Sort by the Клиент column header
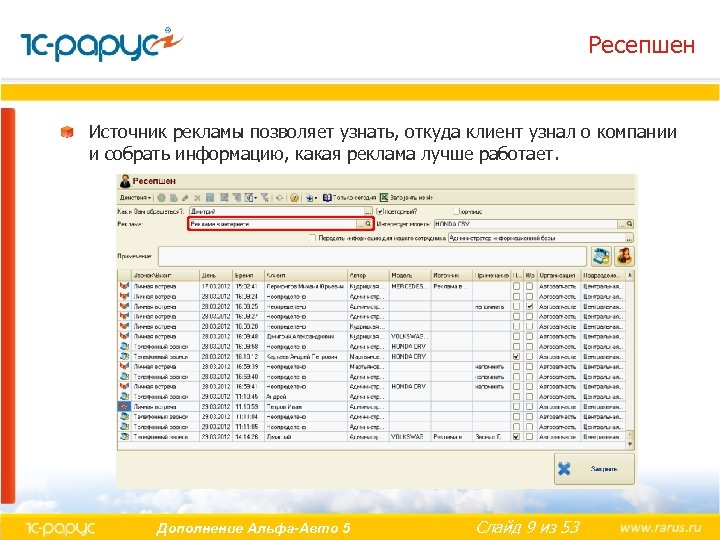This screenshot has width=720, height=540. pyautogui.click(x=306, y=275)
